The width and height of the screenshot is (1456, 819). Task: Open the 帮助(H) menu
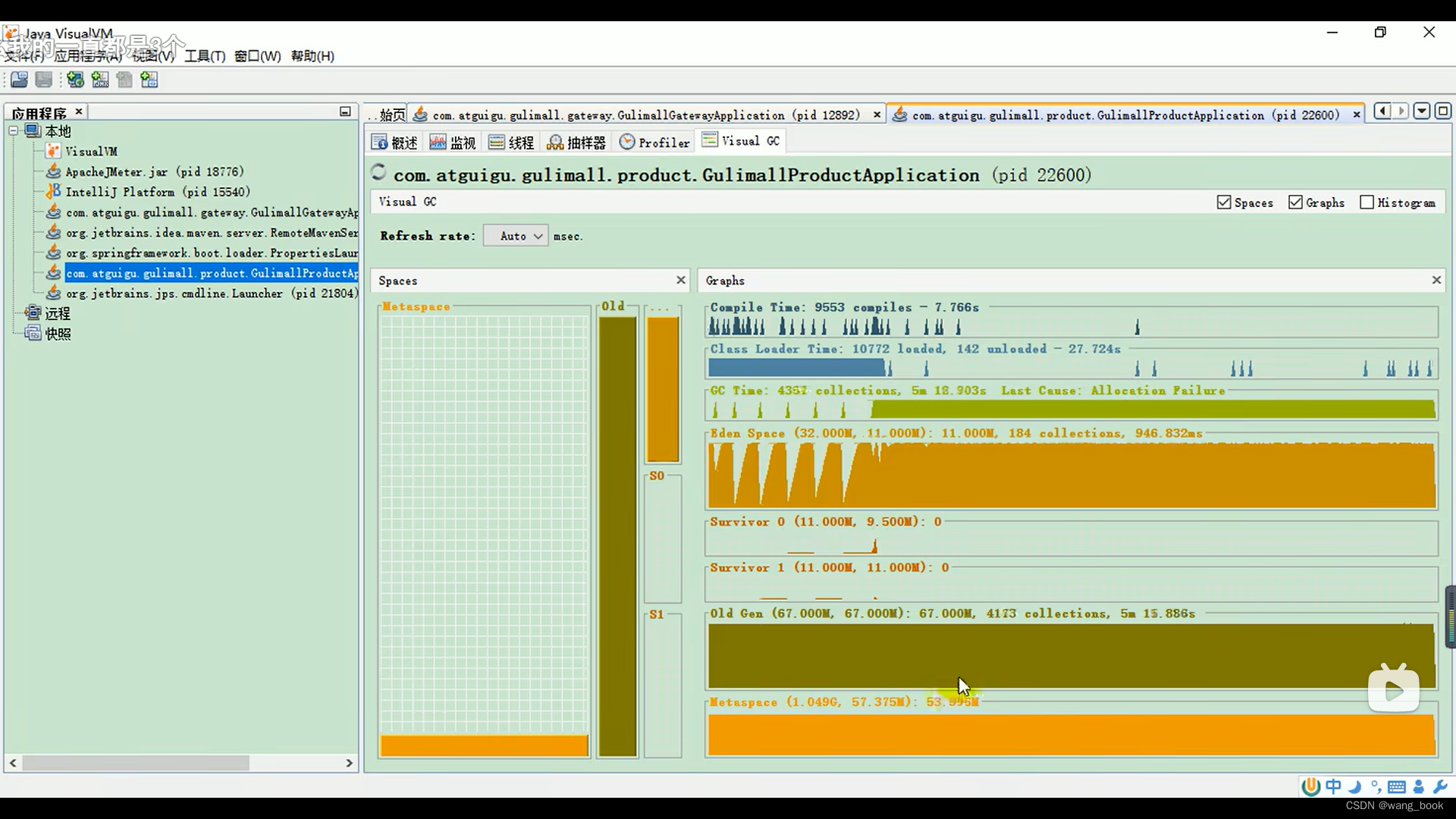click(312, 56)
